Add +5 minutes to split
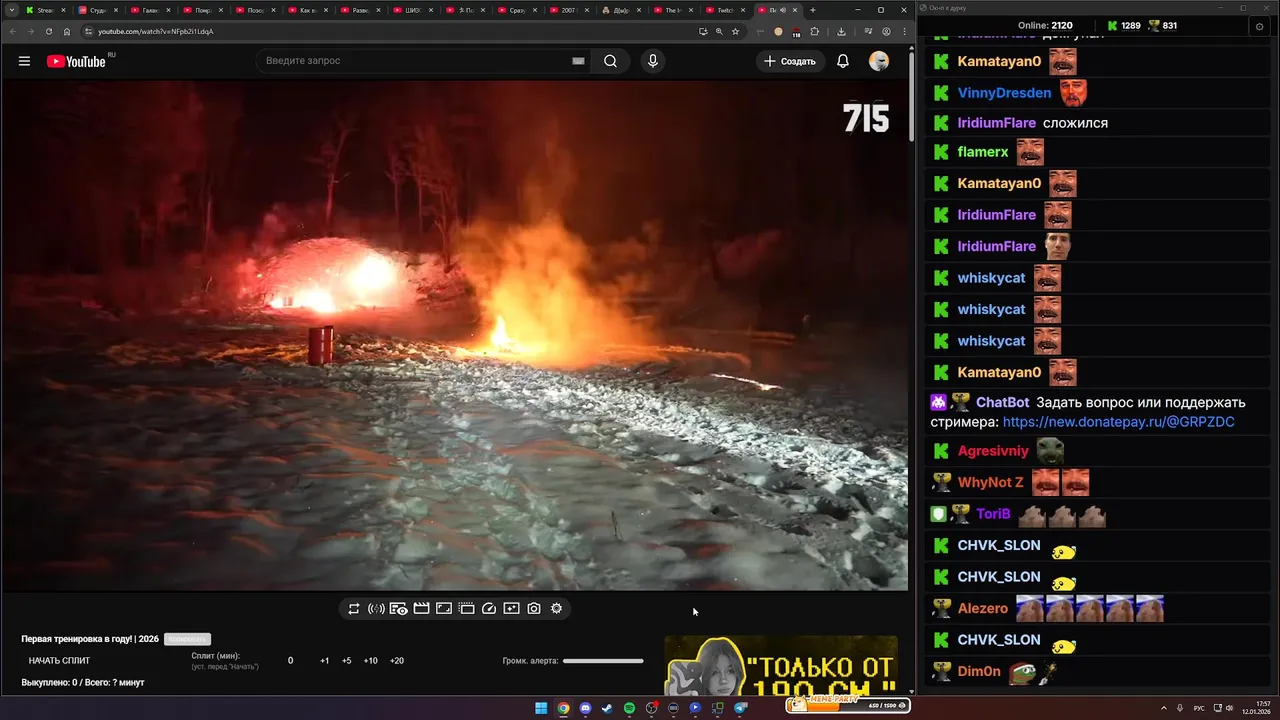The height and width of the screenshot is (720, 1280). 346,661
